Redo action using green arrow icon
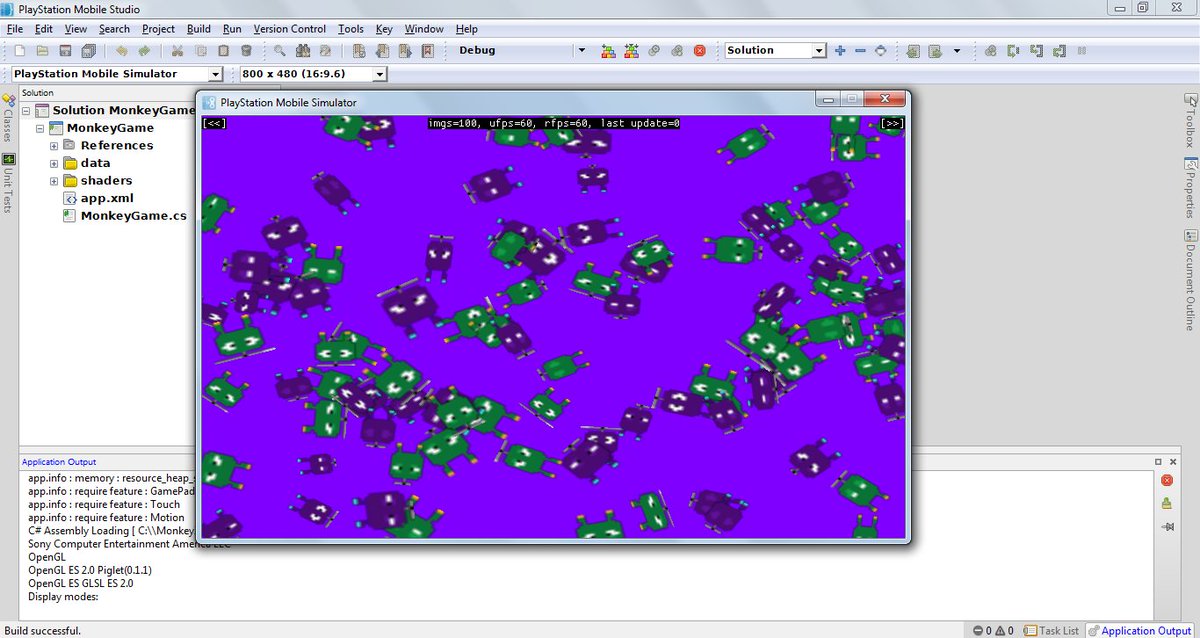Screen dimensions: 1200x638 (x=144, y=51)
